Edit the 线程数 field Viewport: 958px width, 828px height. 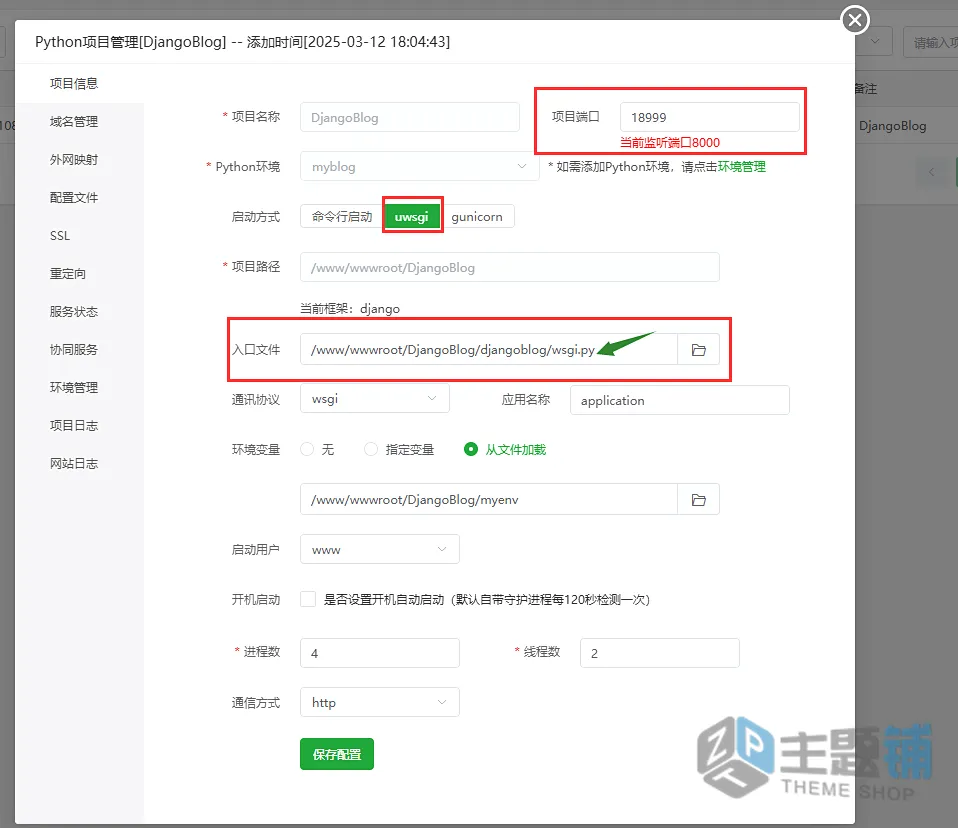[659, 653]
